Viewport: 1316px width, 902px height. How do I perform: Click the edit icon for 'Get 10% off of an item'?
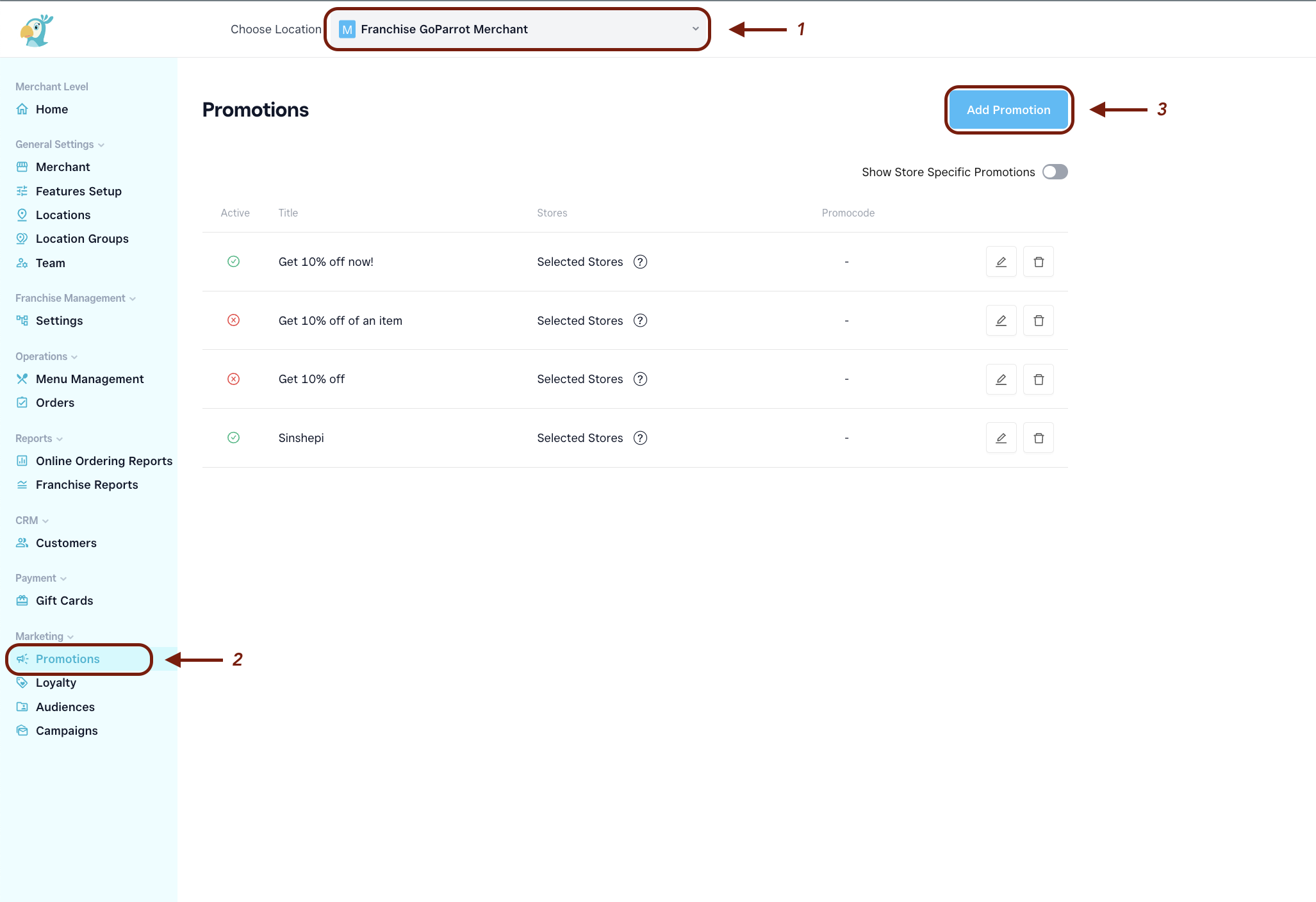click(x=1001, y=320)
